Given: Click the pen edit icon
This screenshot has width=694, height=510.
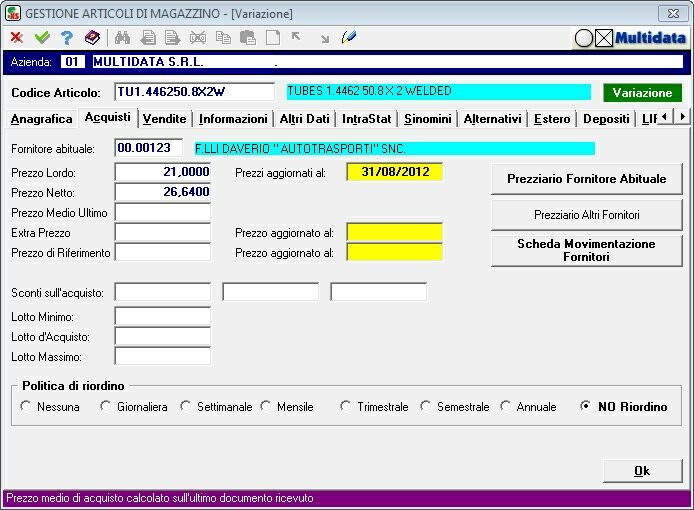Looking at the screenshot, I should click(349, 37).
